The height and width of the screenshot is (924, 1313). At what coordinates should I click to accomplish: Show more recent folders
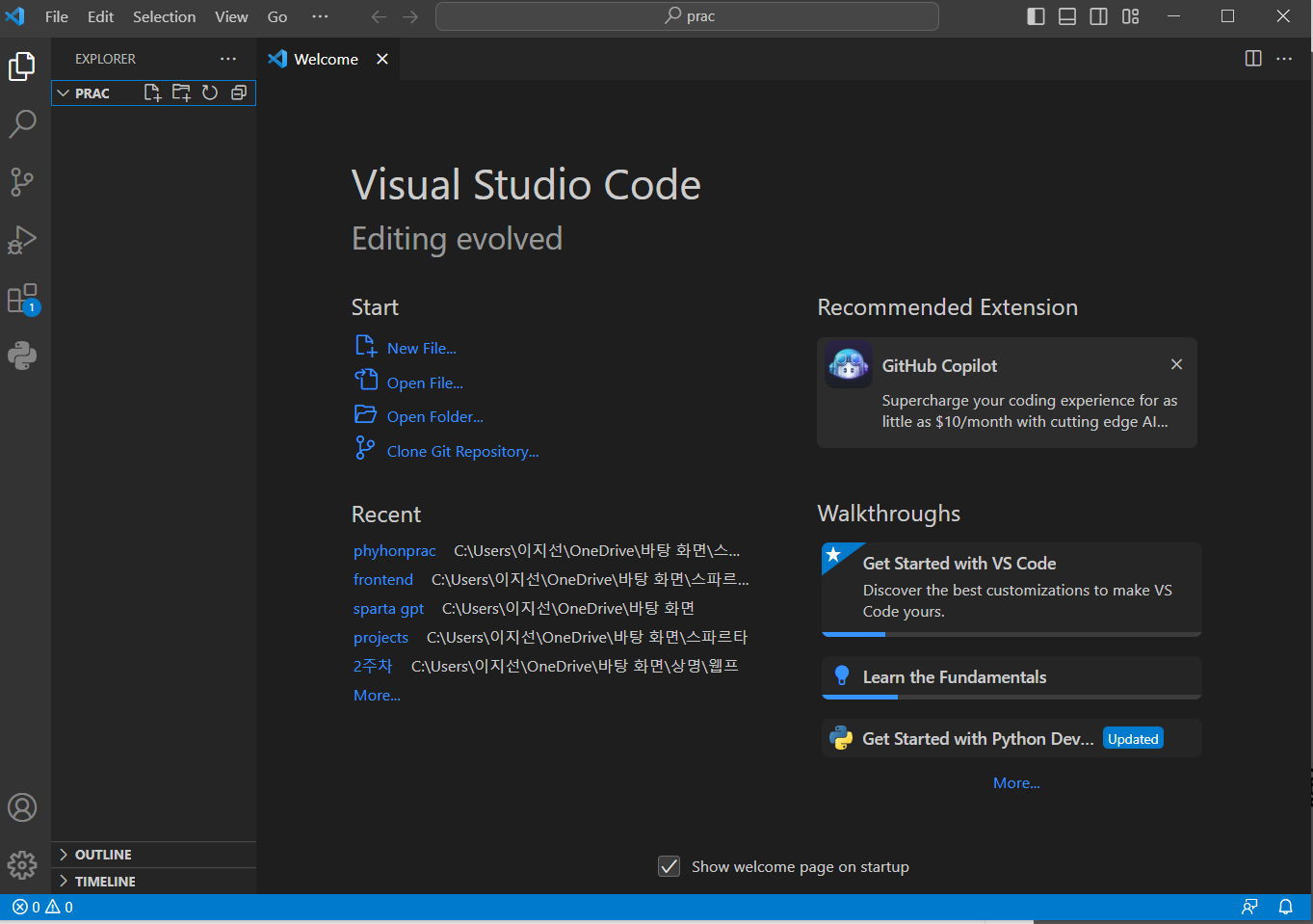coord(377,696)
